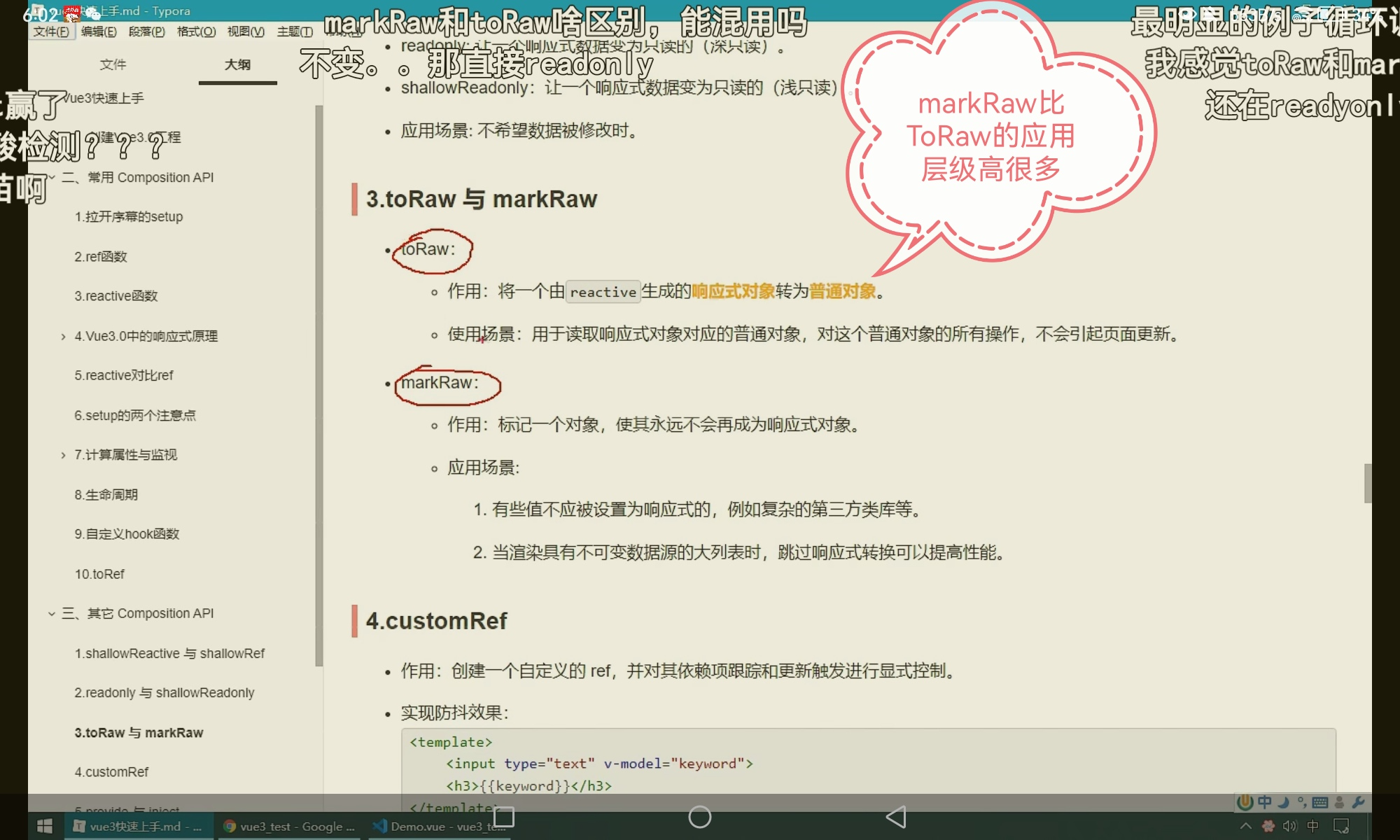The width and height of the screenshot is (1400, 840).
Task: Click the document vertical scrollbar thumb
Action: [x=1367, y=483]
